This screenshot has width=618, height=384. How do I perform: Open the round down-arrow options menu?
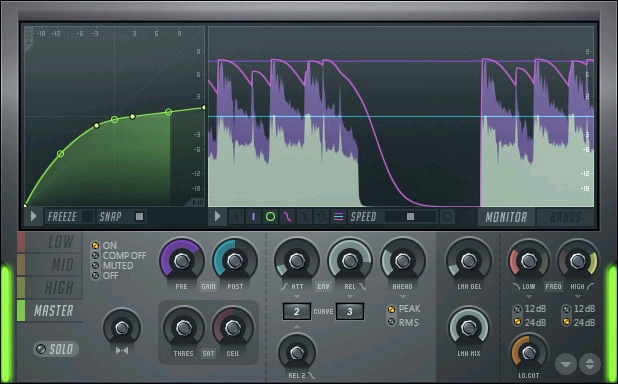566,363
